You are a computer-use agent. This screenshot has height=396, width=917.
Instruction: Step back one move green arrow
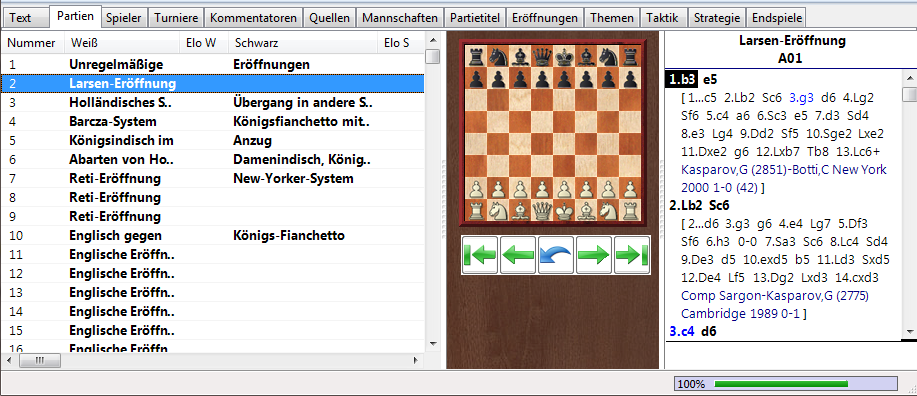pyautogui.click(x=518, y=255)
